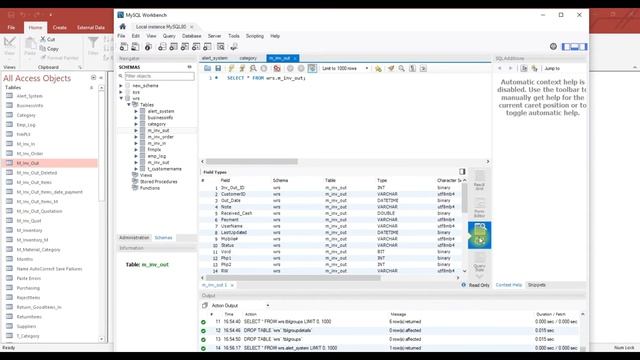Click the reconnect to DBMS toolbar icon
The width and height of the screenshot is (640, 360).
(234, 47)
